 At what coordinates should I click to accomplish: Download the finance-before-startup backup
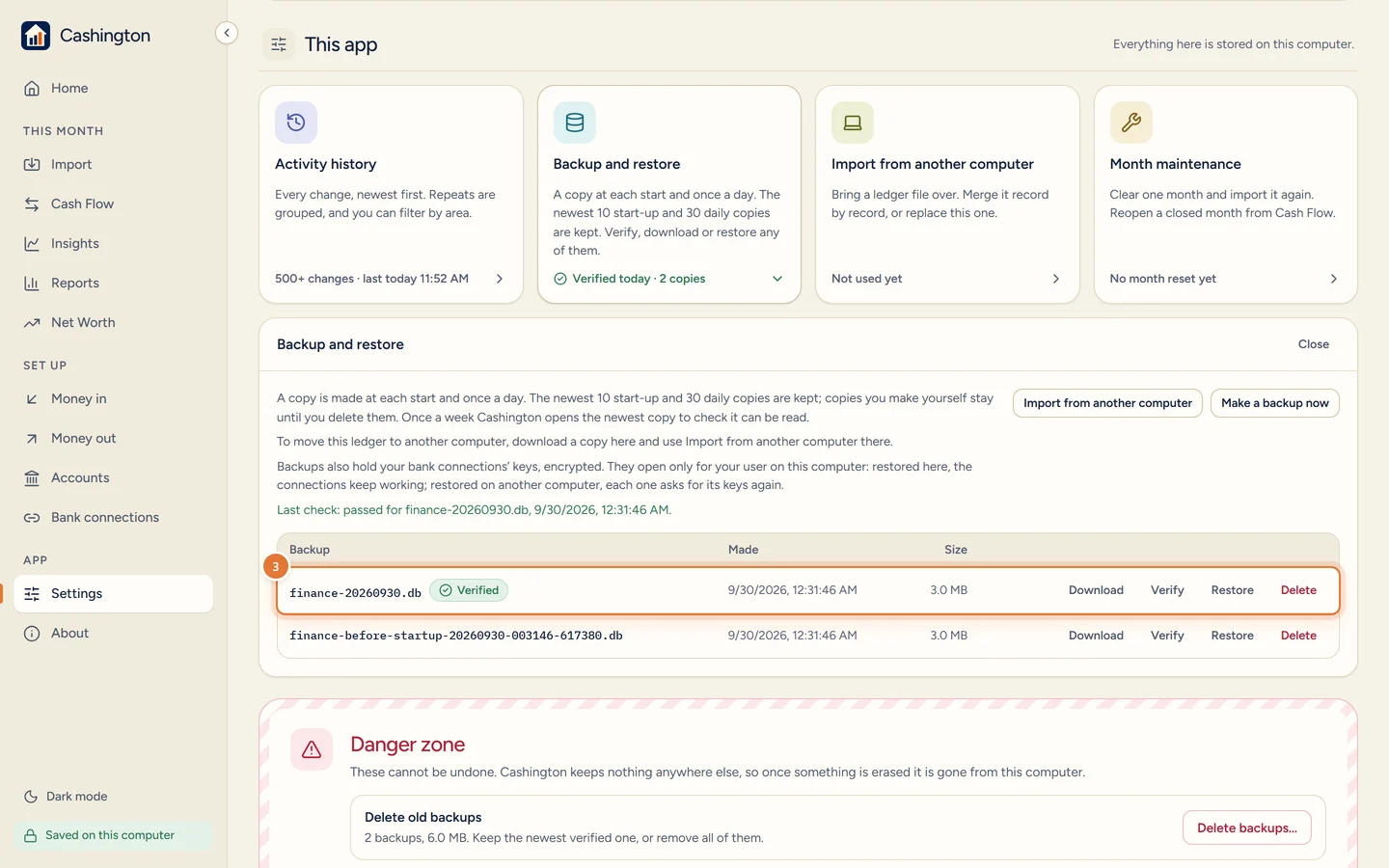(1096, 636)
